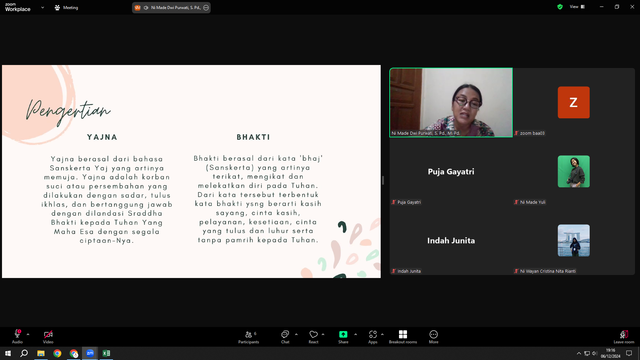The height and width of the screenshot is (360, 640).
Task: Open the volume tray icon
Action: tap(594, 353)
